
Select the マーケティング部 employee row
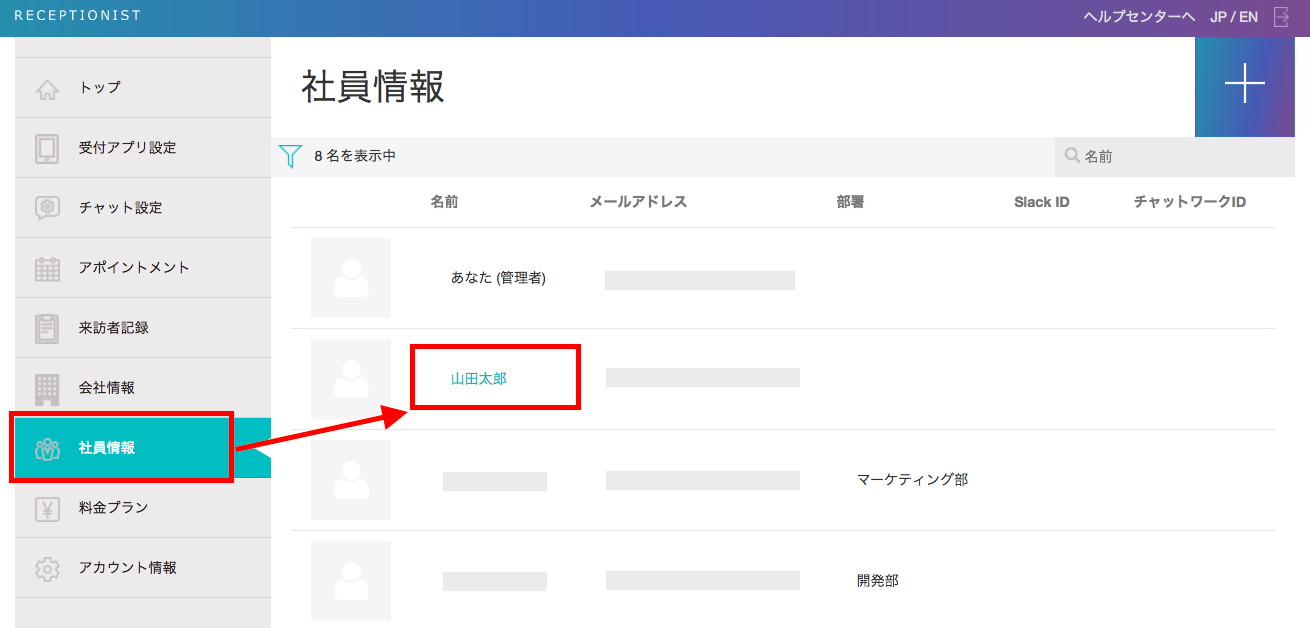pyautogui.click(x=782, y=480)
